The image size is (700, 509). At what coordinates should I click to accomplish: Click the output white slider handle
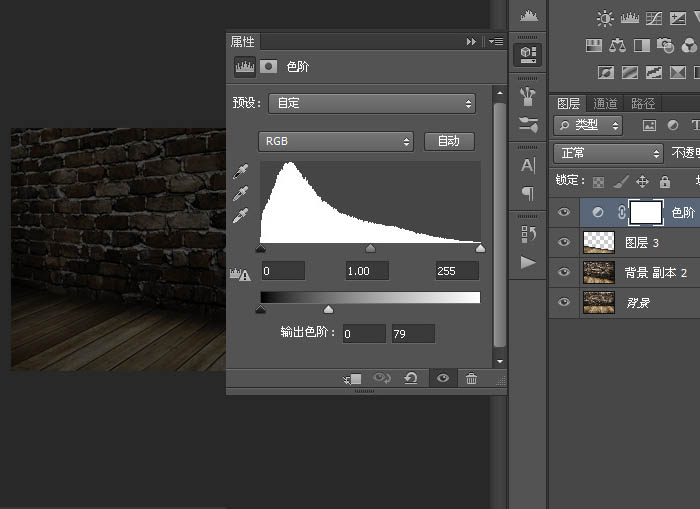328,311
